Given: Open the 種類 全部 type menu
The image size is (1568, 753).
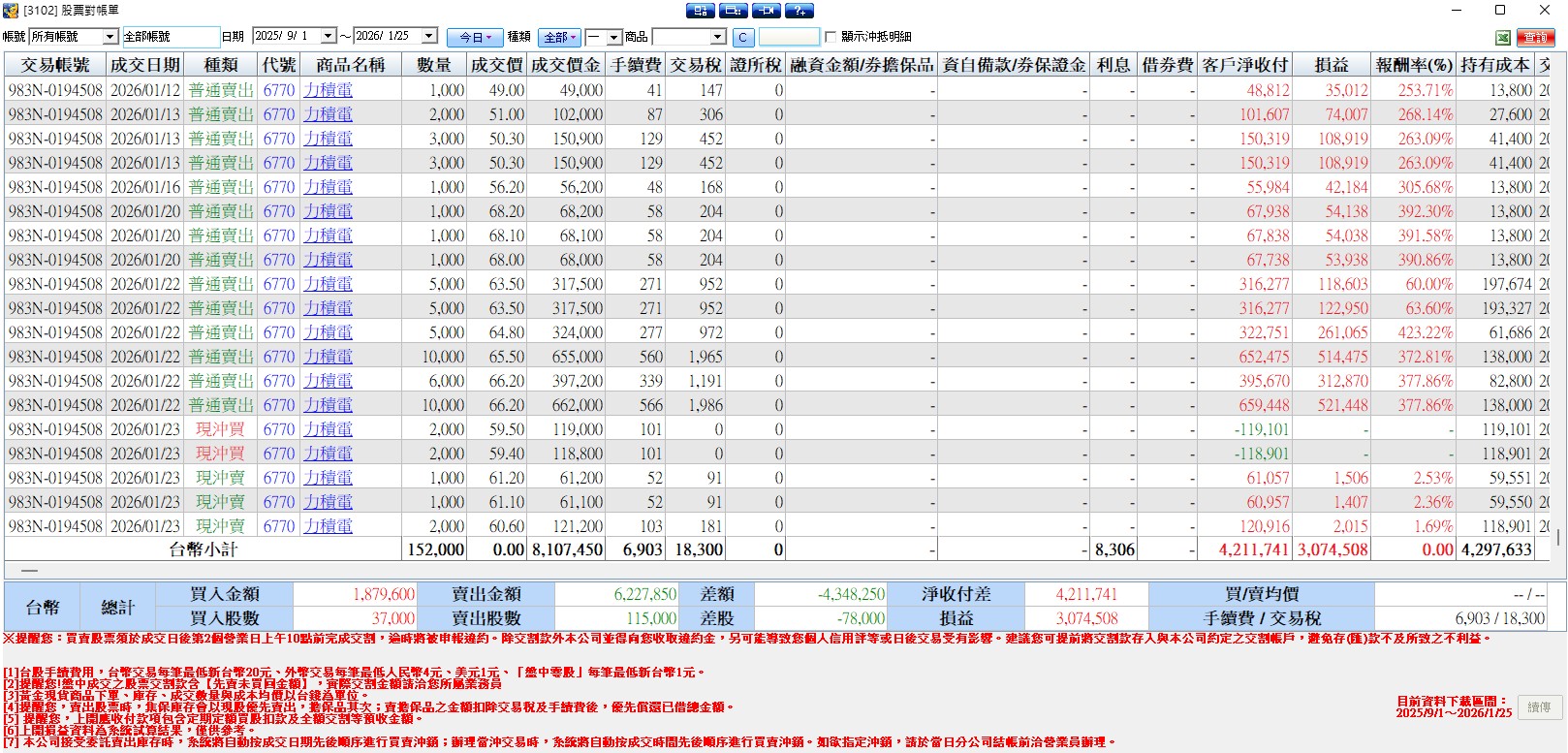Looking at the screenshot, I should coord(560,37).
